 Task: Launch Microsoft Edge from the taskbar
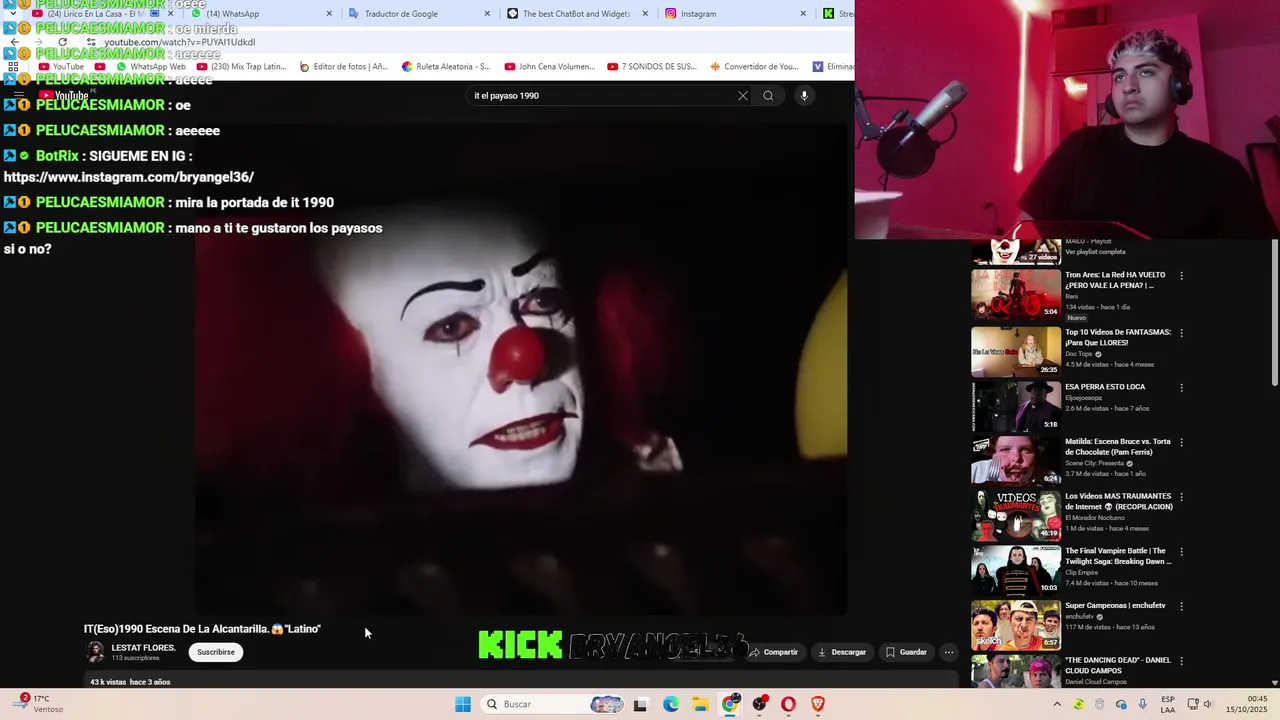coord(670,704)
